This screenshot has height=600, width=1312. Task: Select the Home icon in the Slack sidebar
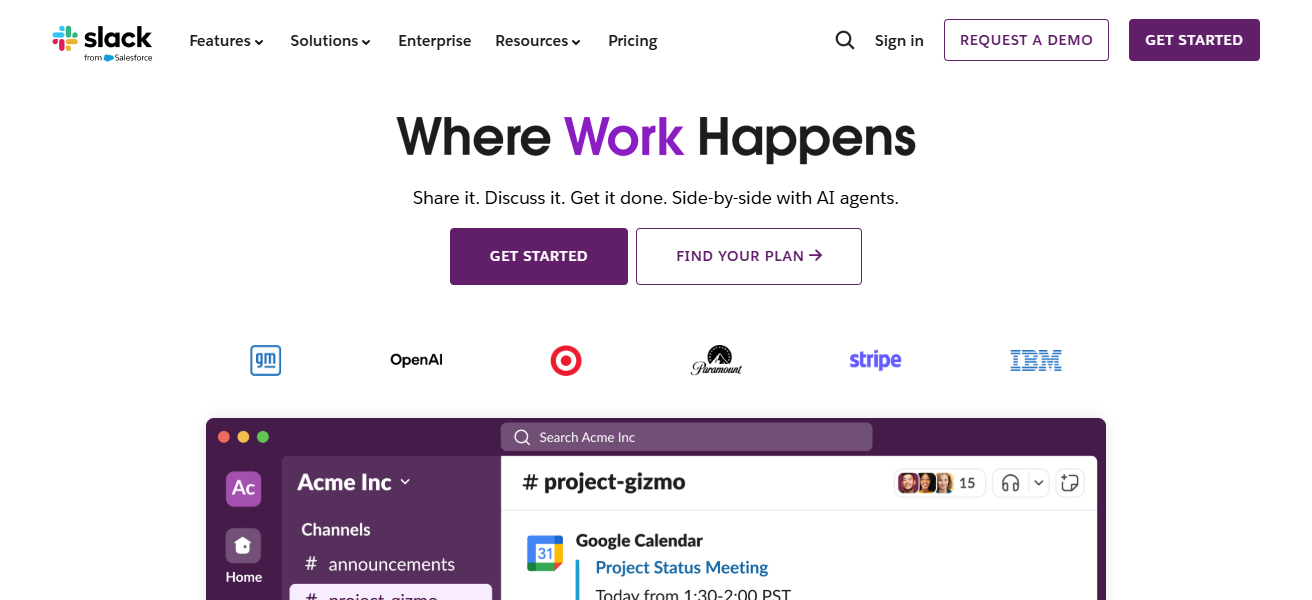[243, 545]
